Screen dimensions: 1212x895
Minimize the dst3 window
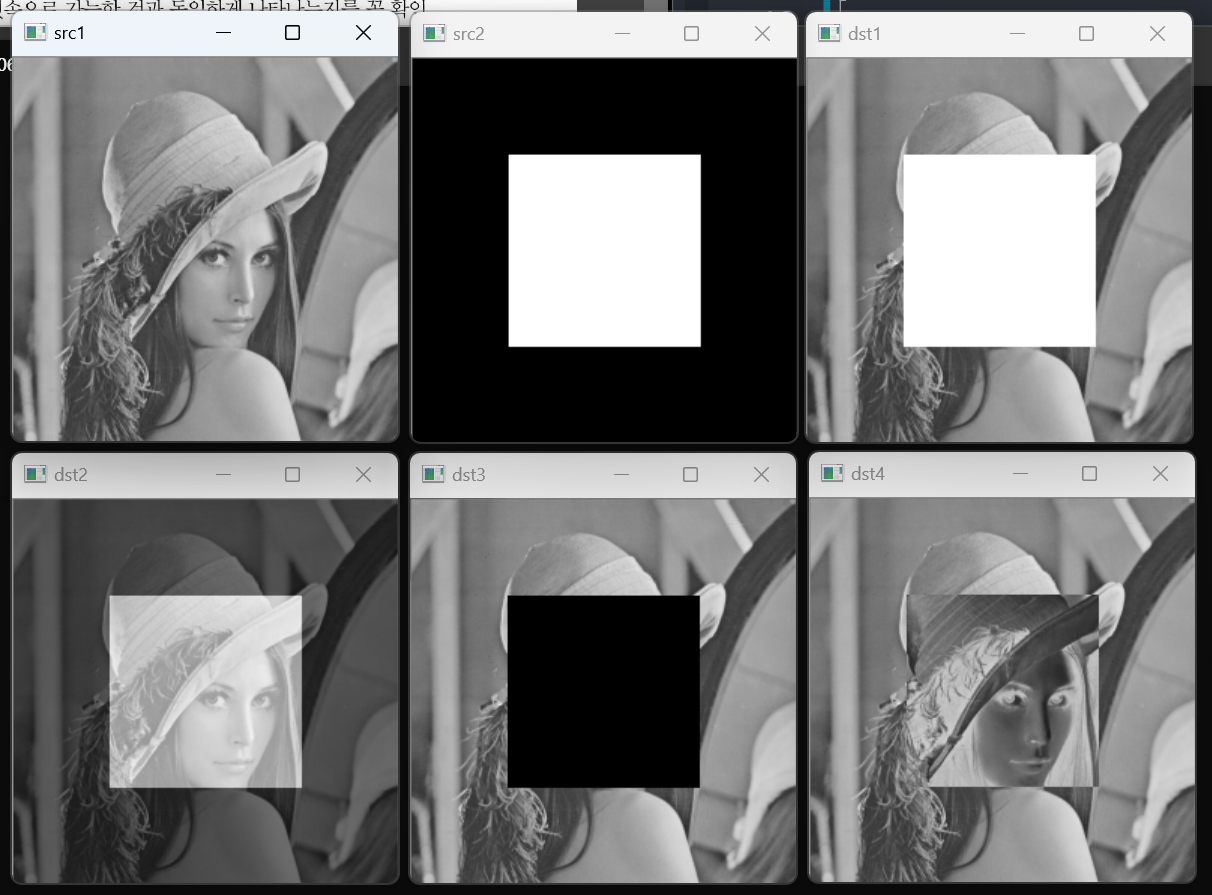tap(621, 474)
